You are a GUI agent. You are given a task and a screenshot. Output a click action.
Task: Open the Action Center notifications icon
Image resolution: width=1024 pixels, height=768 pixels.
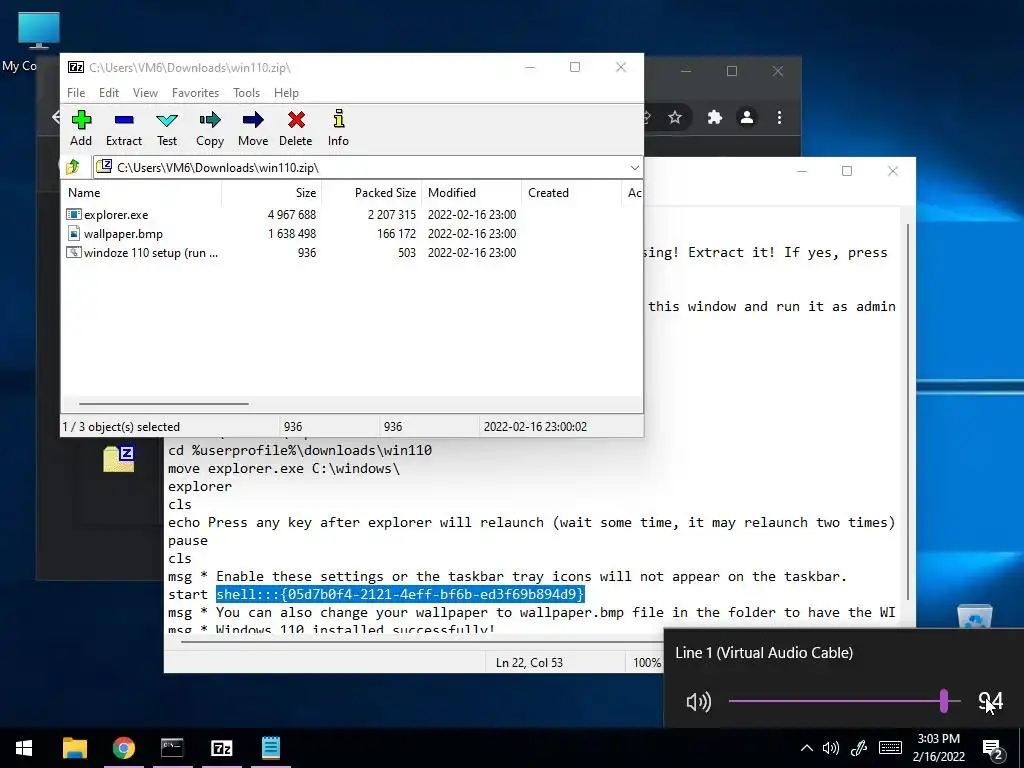pos(992,749)
